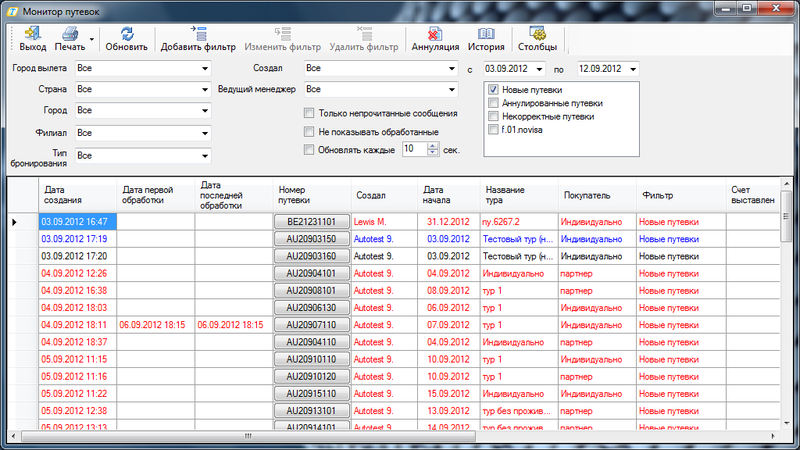Enable Только непрочитанные сообщения checkbox

(x=309, y=113)
